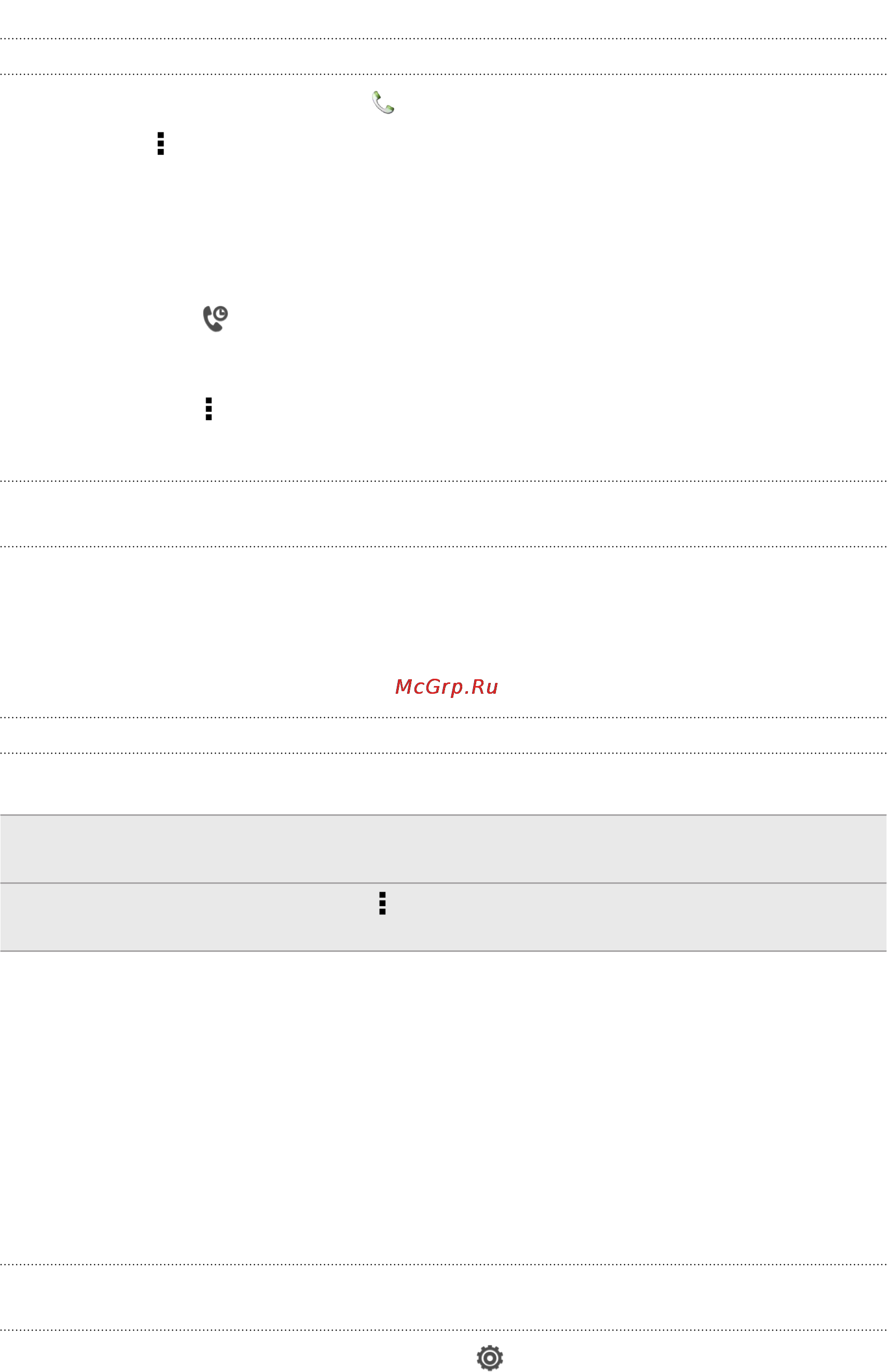The width and height of the screenshot is (887, 1372).
Task: Expand overflow options below the green handset
Action: [x=160, y=143]
